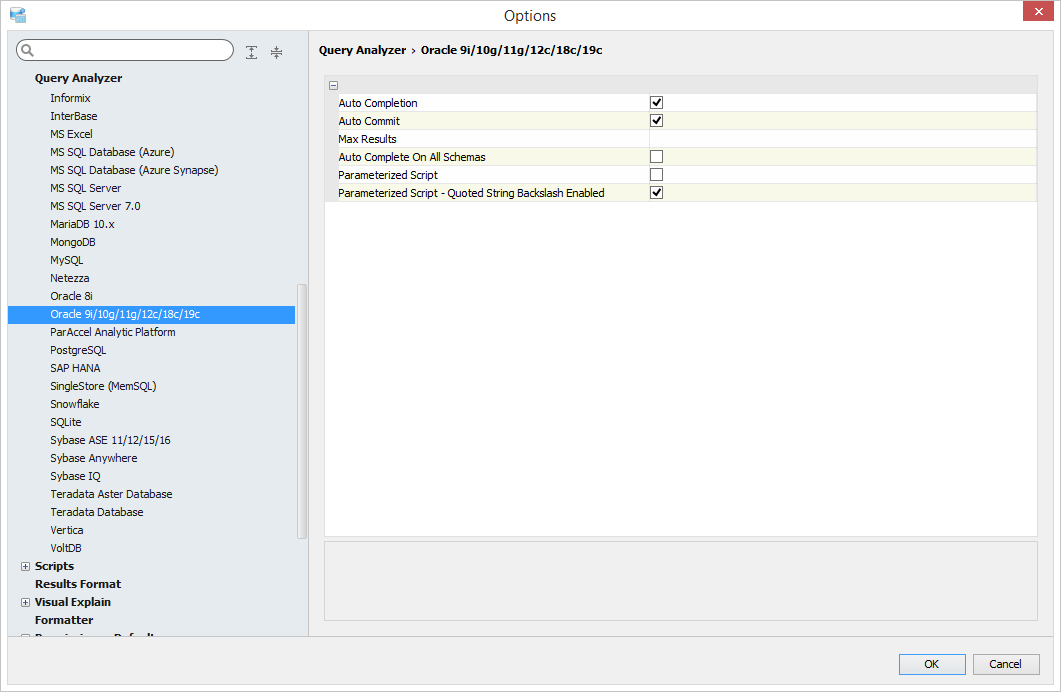The height and width of the screenshot is (692, 1061).
Task: Click the expand all tree icon
Action: tap(251, 52)
